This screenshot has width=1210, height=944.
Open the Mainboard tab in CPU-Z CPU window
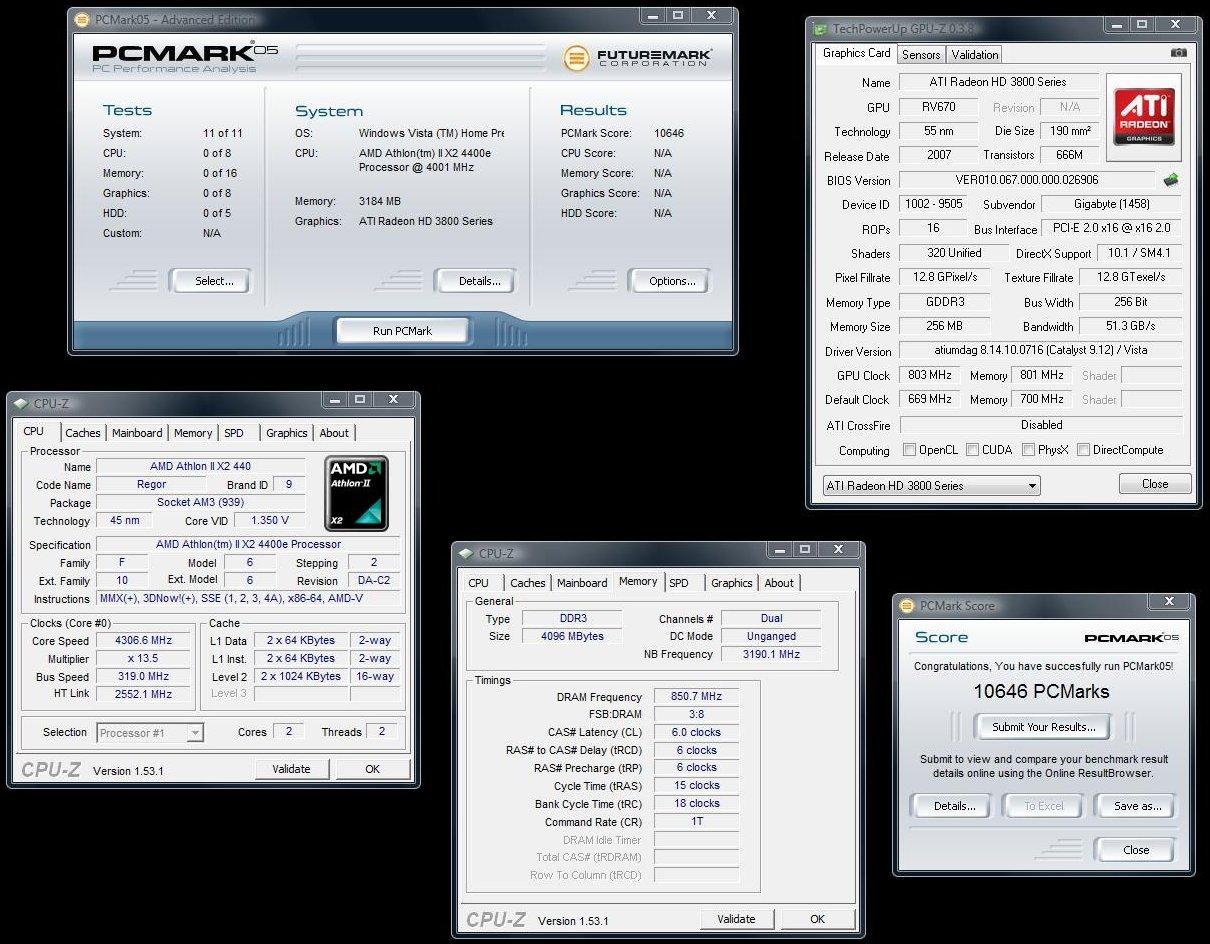(137, 433)
